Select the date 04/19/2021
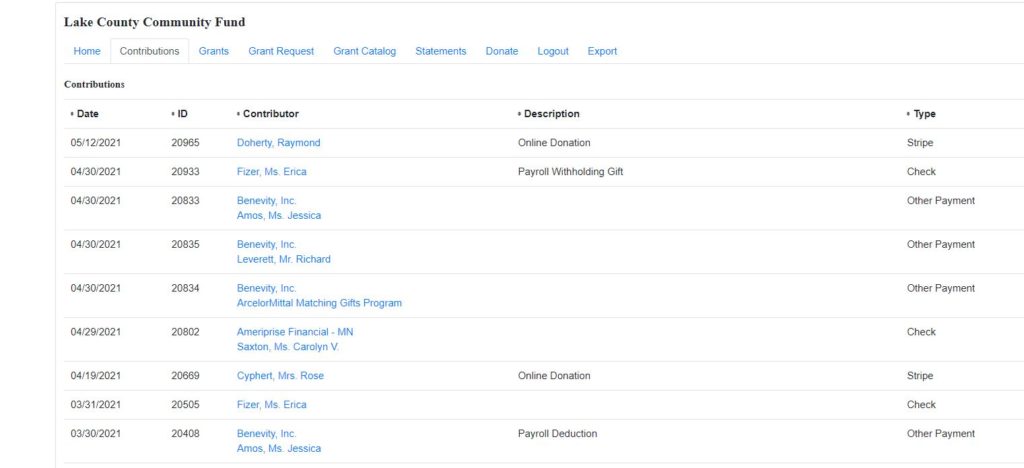This screenshot has width=1024, height=468. coord(95,375)
